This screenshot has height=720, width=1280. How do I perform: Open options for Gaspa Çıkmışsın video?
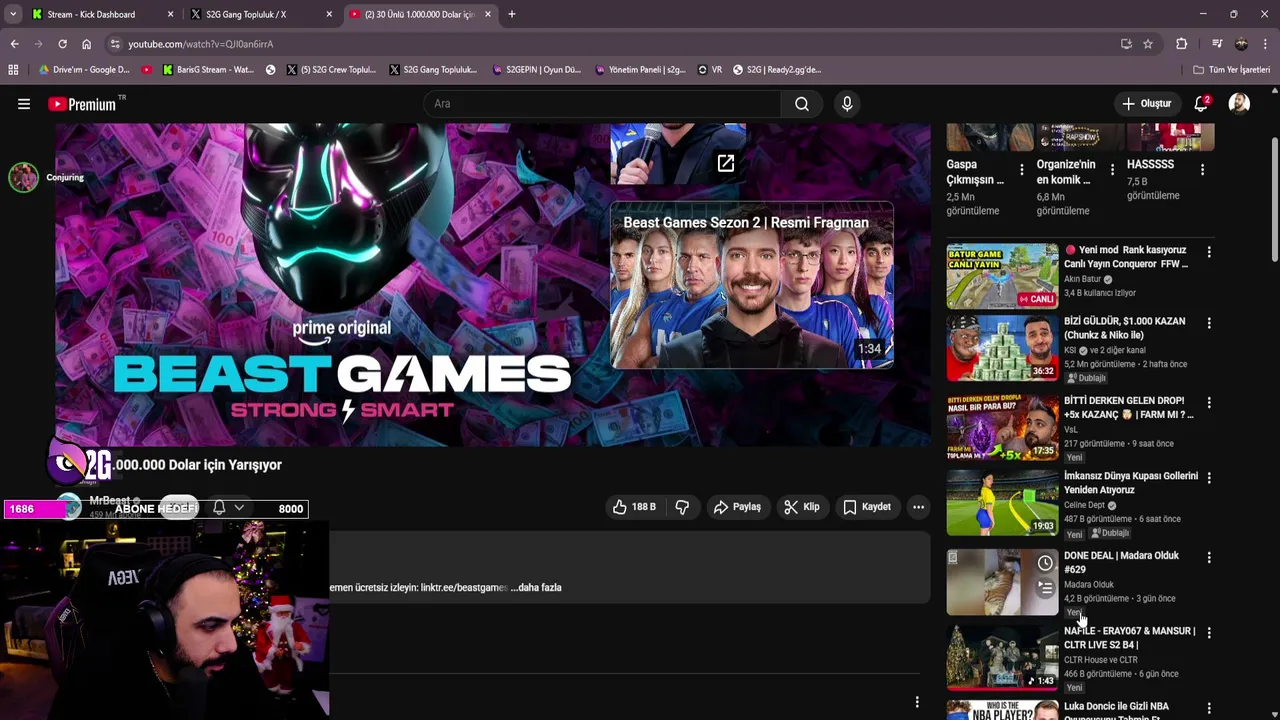tap(1021, 170)
